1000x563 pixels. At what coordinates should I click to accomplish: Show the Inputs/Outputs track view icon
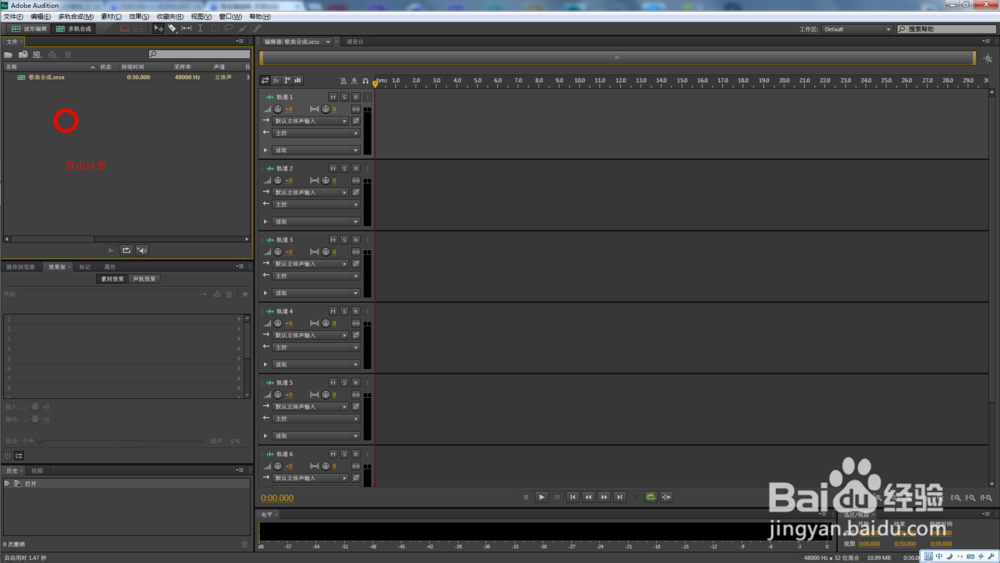[x=265, y=80]
